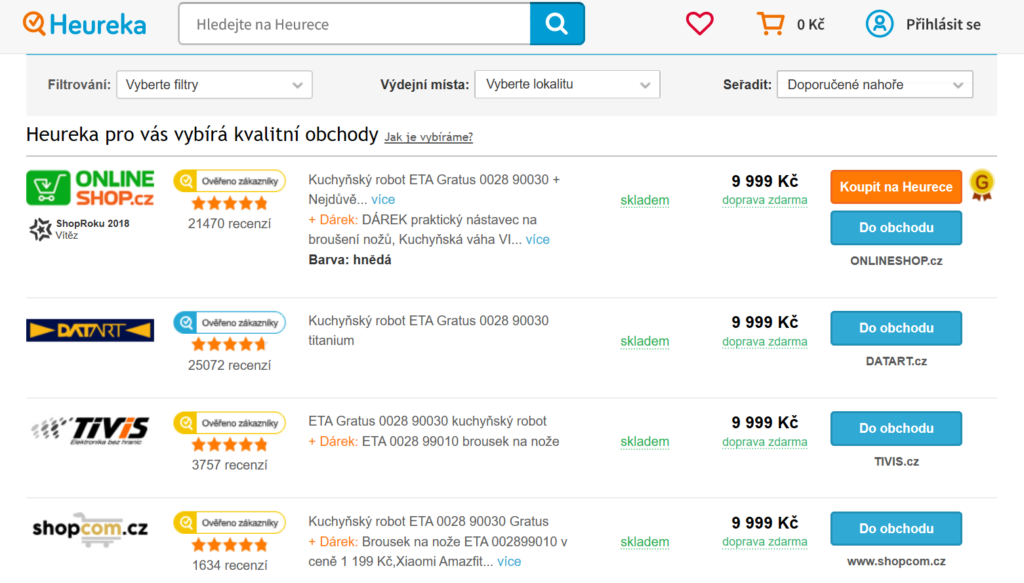The height and width of the screenshot is (583, 1024).
Task: Expand the Vyberte filtry dropdown
Action: coord(214,85)
